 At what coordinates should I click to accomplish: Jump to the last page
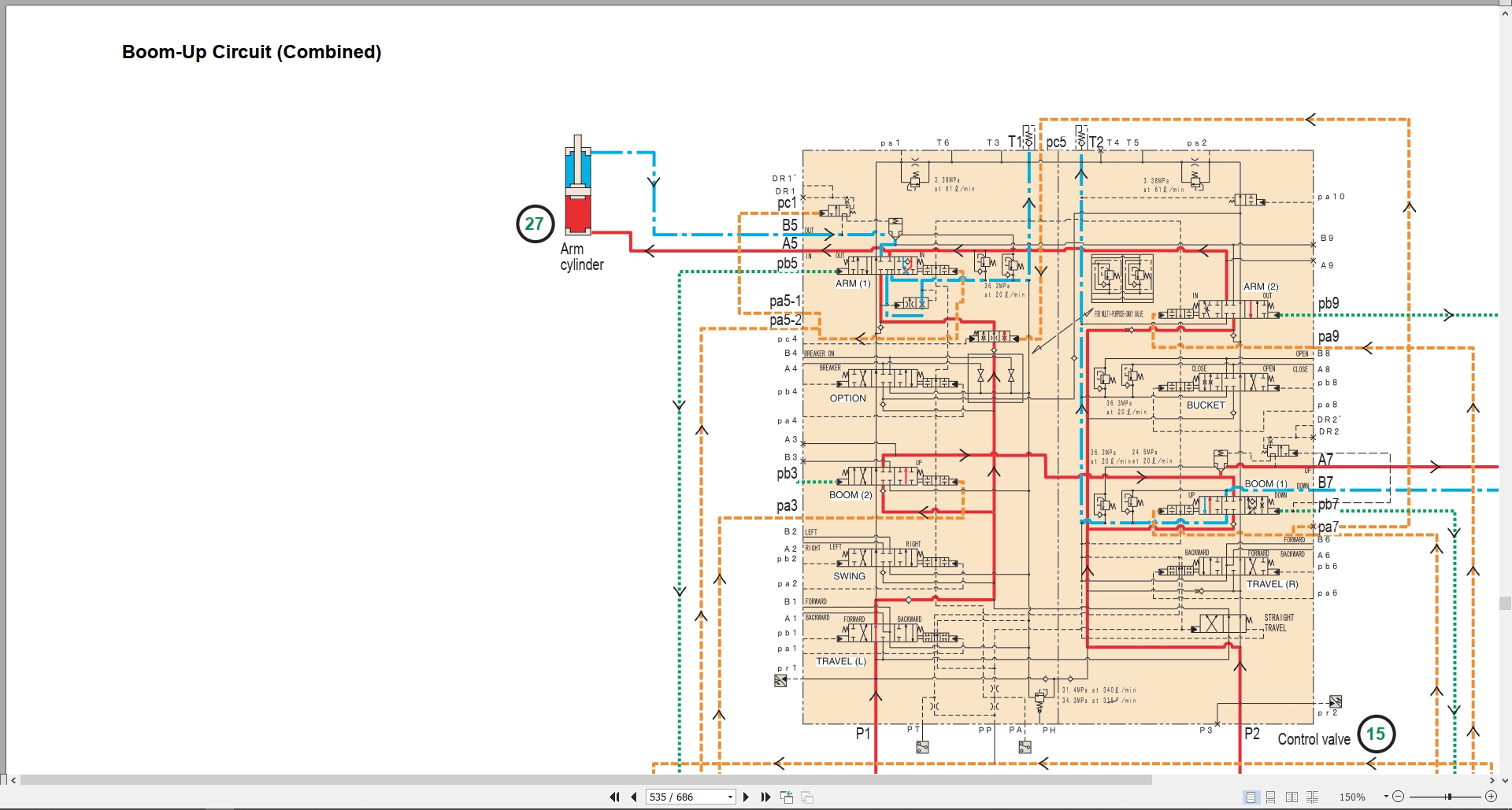coord(765,797)
